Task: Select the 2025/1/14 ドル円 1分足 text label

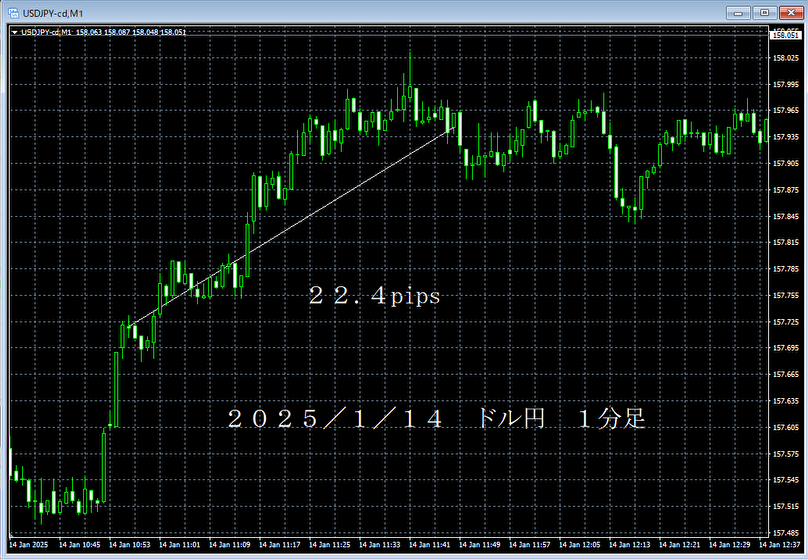Action: [x=436, y=418]
